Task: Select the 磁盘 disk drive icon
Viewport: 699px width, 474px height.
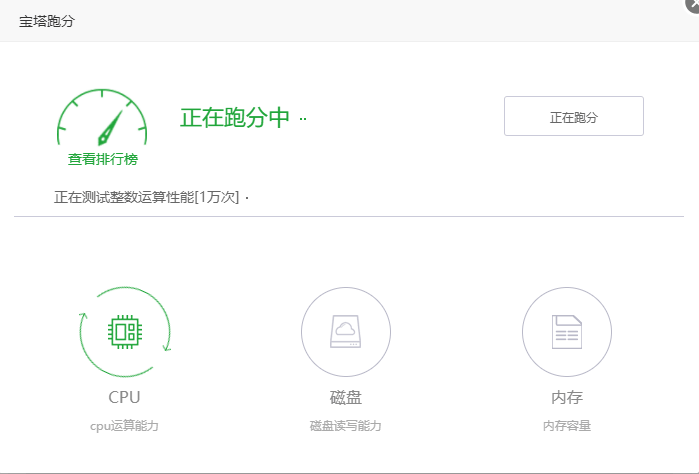Action: click(x=345, y=332)
